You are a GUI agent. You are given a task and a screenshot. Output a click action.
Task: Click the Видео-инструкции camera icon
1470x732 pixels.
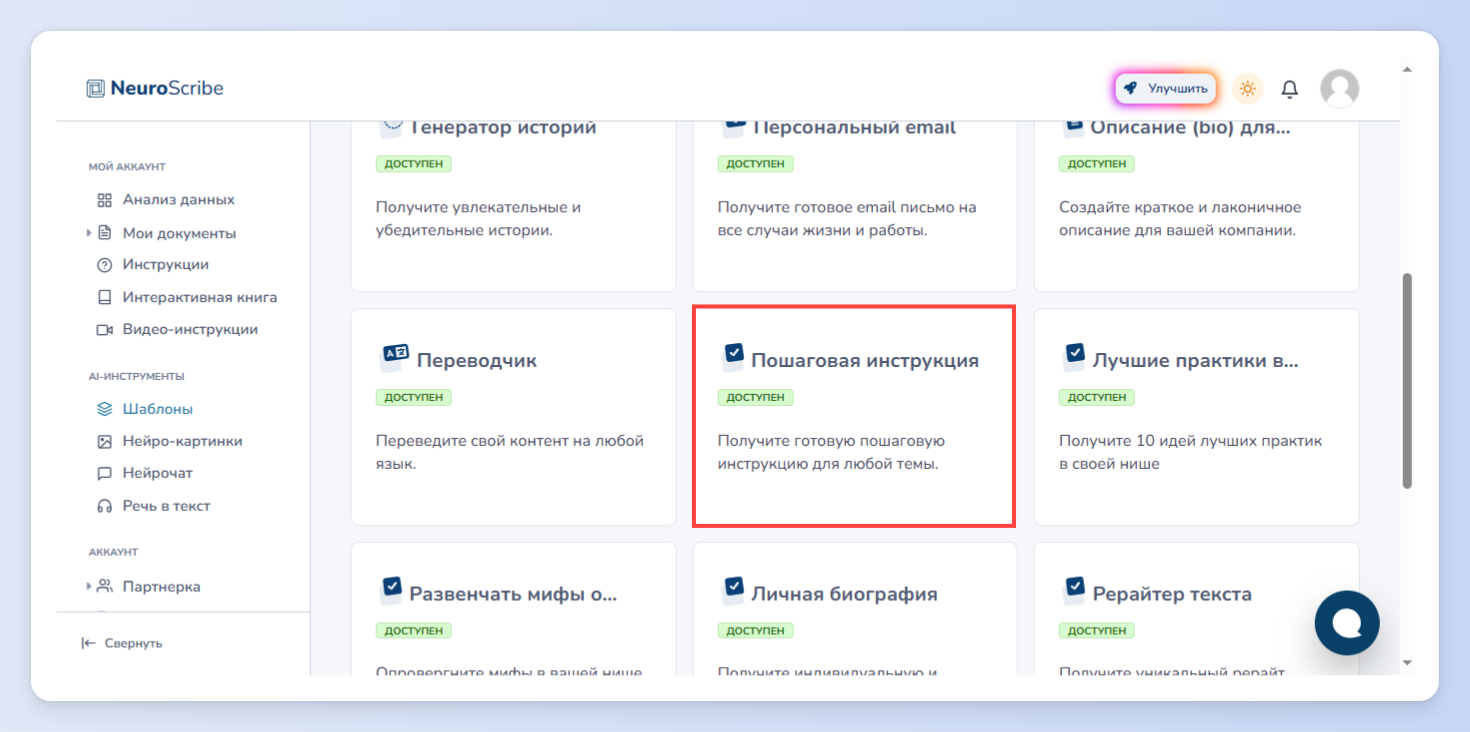click(x=104, y=329)
